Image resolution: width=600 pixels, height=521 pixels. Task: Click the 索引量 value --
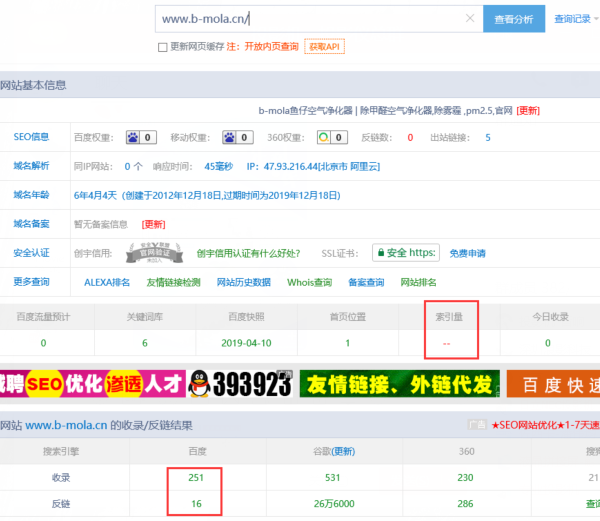pyautogui.click(x=447, y=344)
